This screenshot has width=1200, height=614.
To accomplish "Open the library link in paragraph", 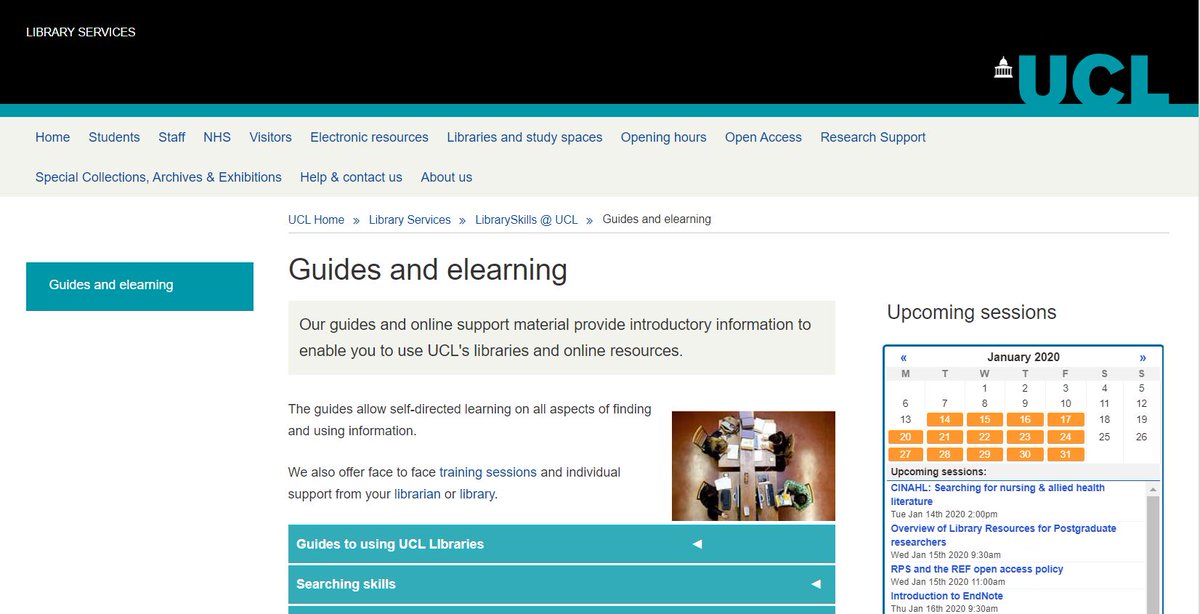I will coord(477,494).
